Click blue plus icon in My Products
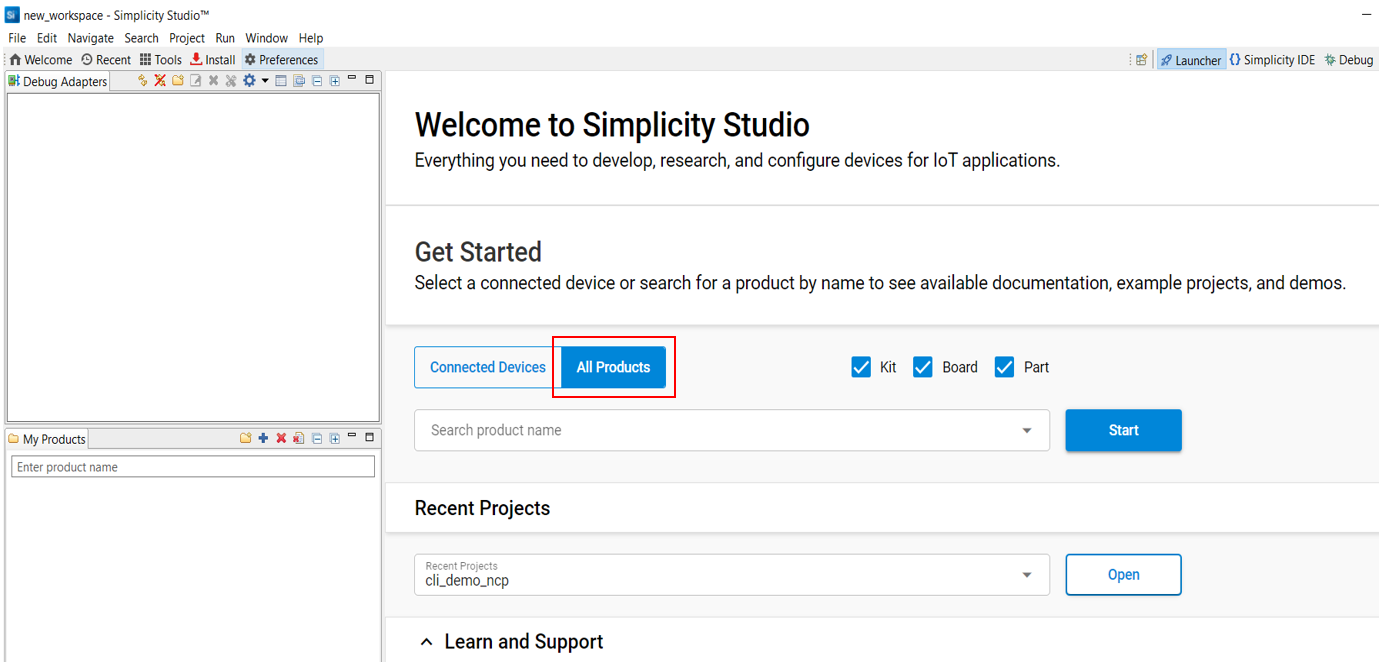Viewport: 1390px width, 668px height. click(263, 438)
